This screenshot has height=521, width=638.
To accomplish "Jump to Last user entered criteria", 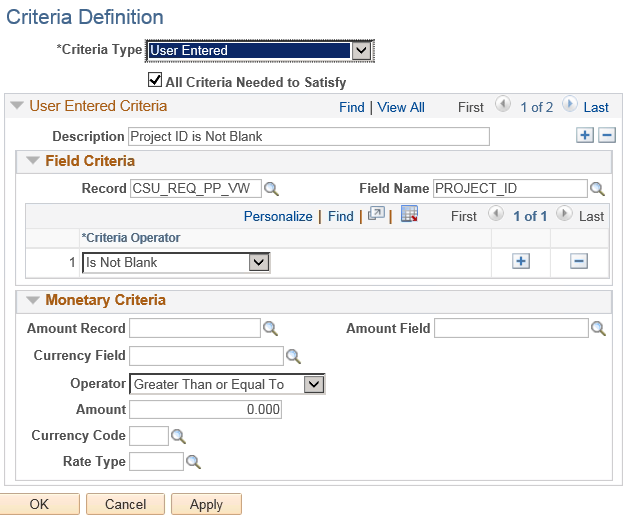I will [596, 107].
